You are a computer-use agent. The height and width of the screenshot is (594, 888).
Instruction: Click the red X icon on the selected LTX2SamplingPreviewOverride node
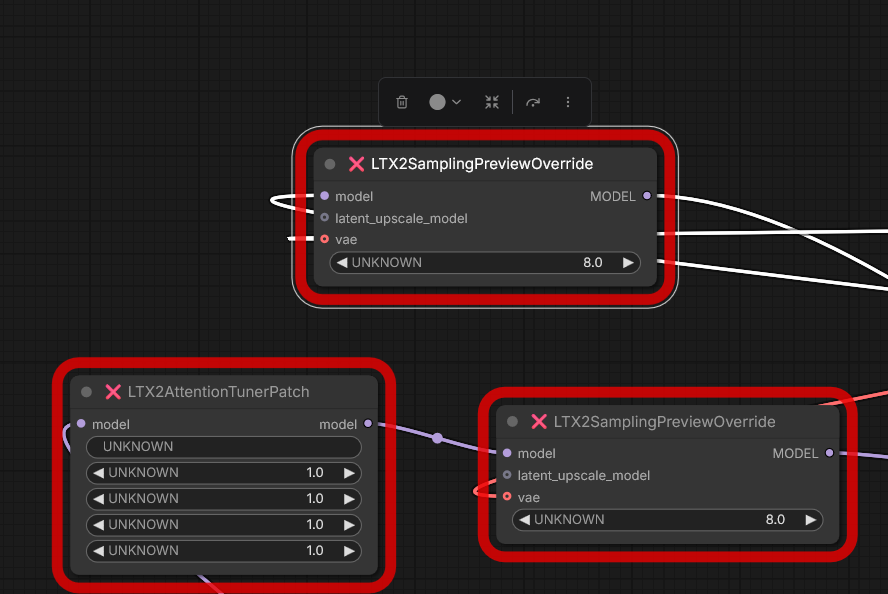click(x=356, y=164)
